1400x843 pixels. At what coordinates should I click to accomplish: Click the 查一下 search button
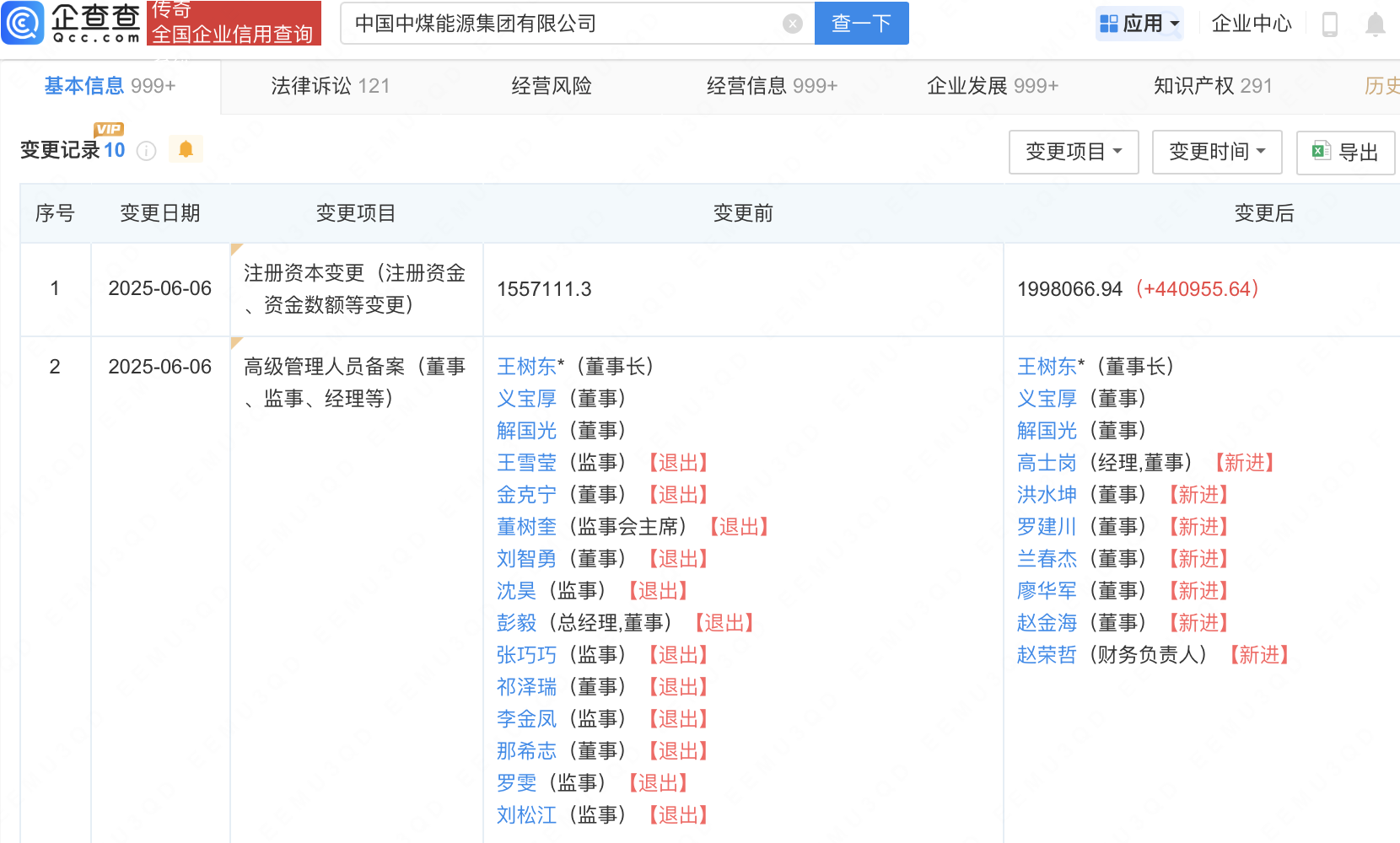point(861,23)
